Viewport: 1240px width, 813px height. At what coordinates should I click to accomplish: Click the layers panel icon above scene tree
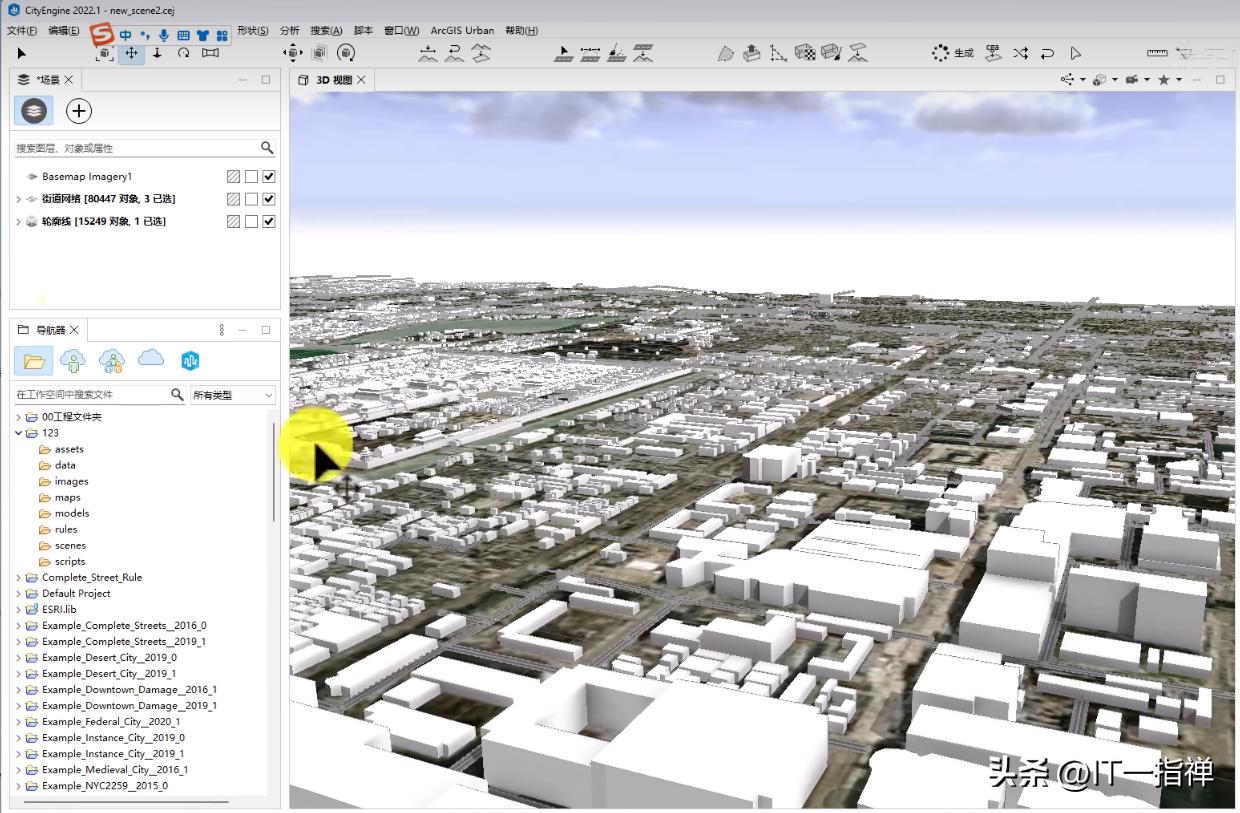tap(33, 110)
